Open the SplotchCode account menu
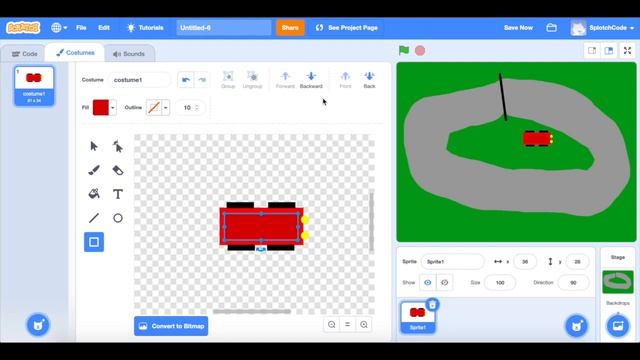Screen dimensions: 640x360 [602, 28]
